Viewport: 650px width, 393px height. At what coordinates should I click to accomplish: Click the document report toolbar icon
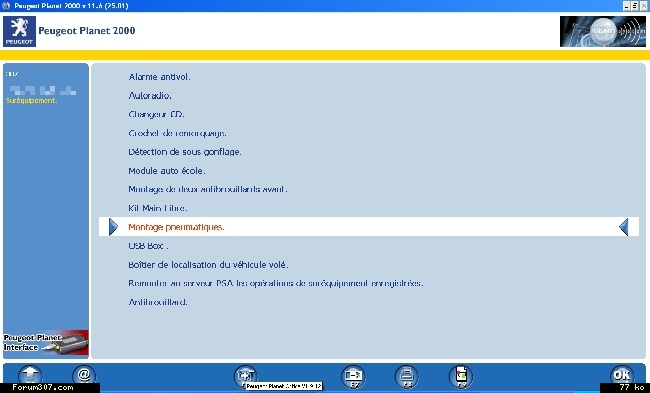(x=461, y=377)
